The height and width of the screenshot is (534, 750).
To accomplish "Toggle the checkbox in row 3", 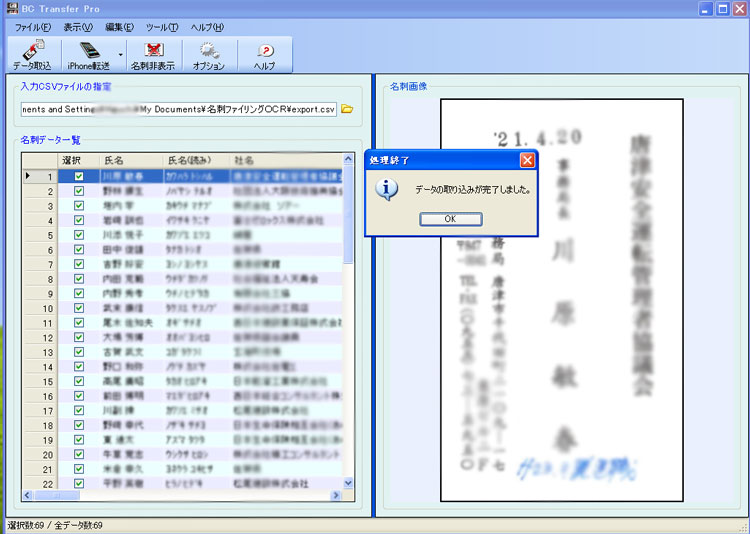I will pos(79,206).
